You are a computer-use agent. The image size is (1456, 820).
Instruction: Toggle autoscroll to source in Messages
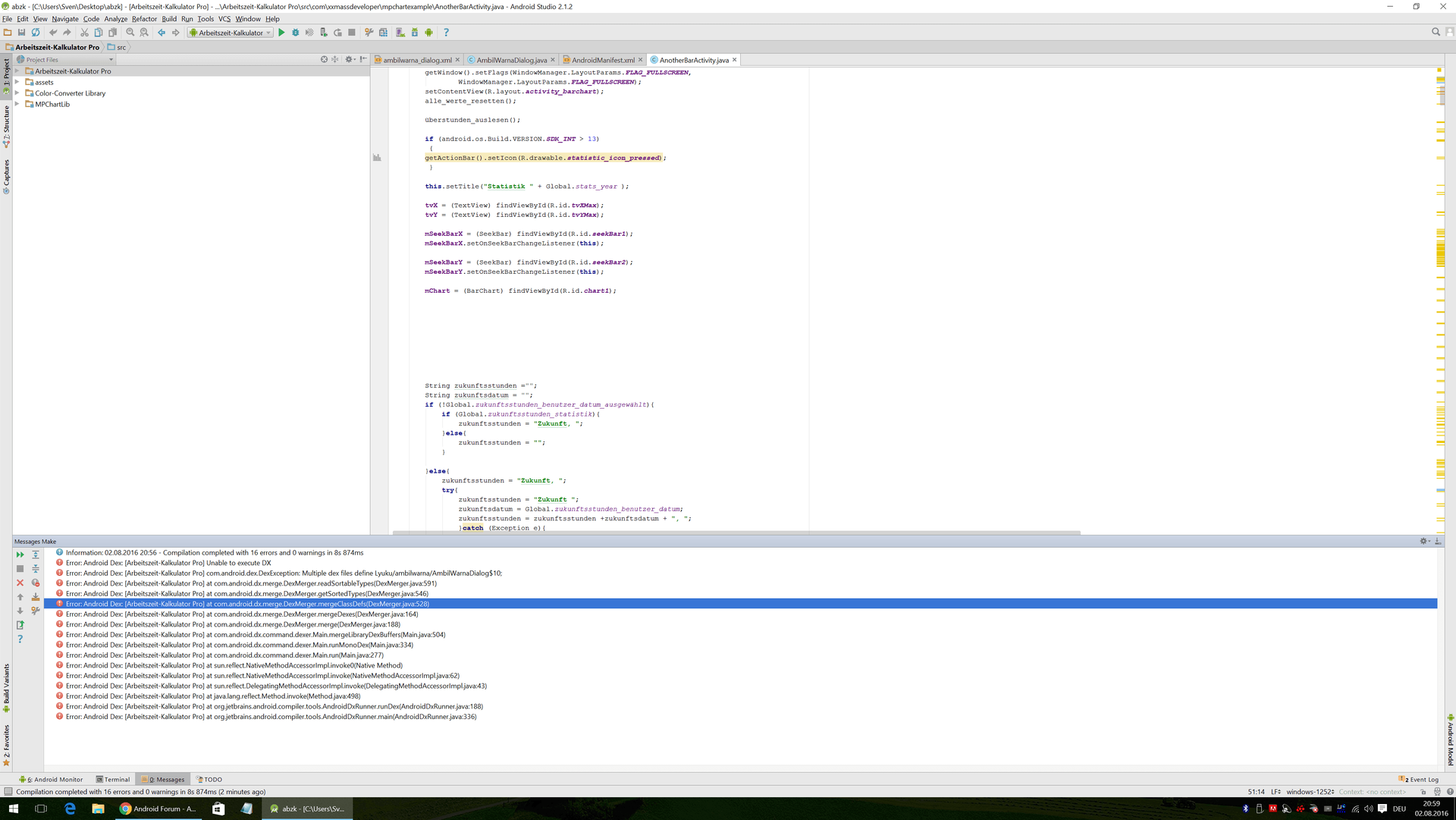(x=36, y=597)
